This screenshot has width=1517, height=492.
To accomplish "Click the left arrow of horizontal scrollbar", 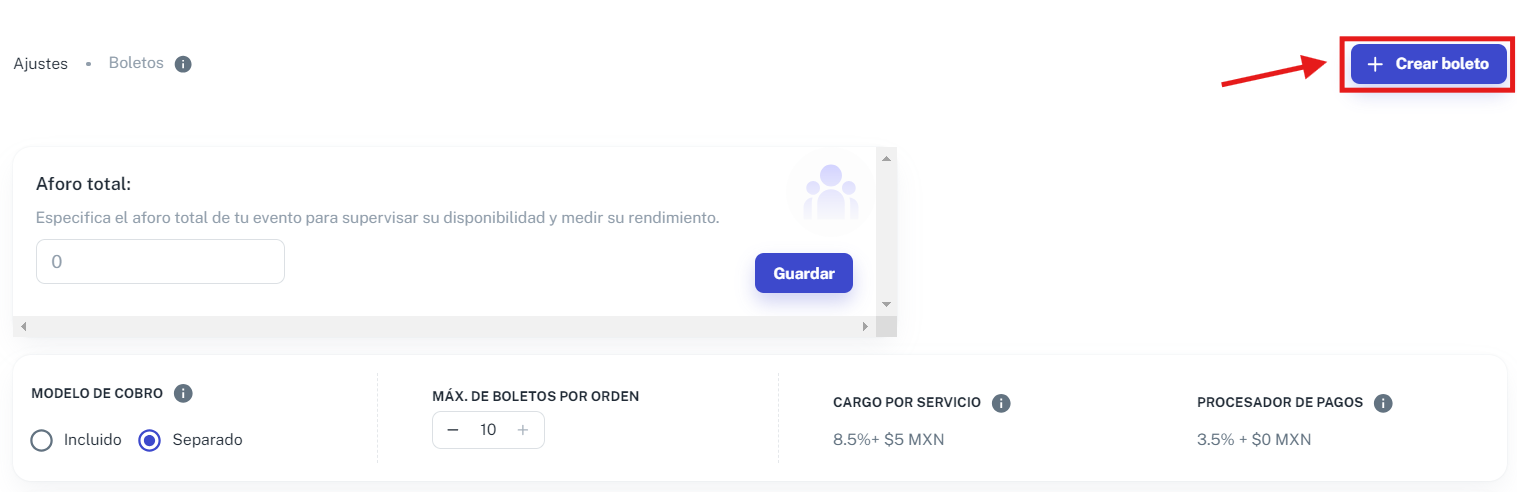I will tap(23, 327).
